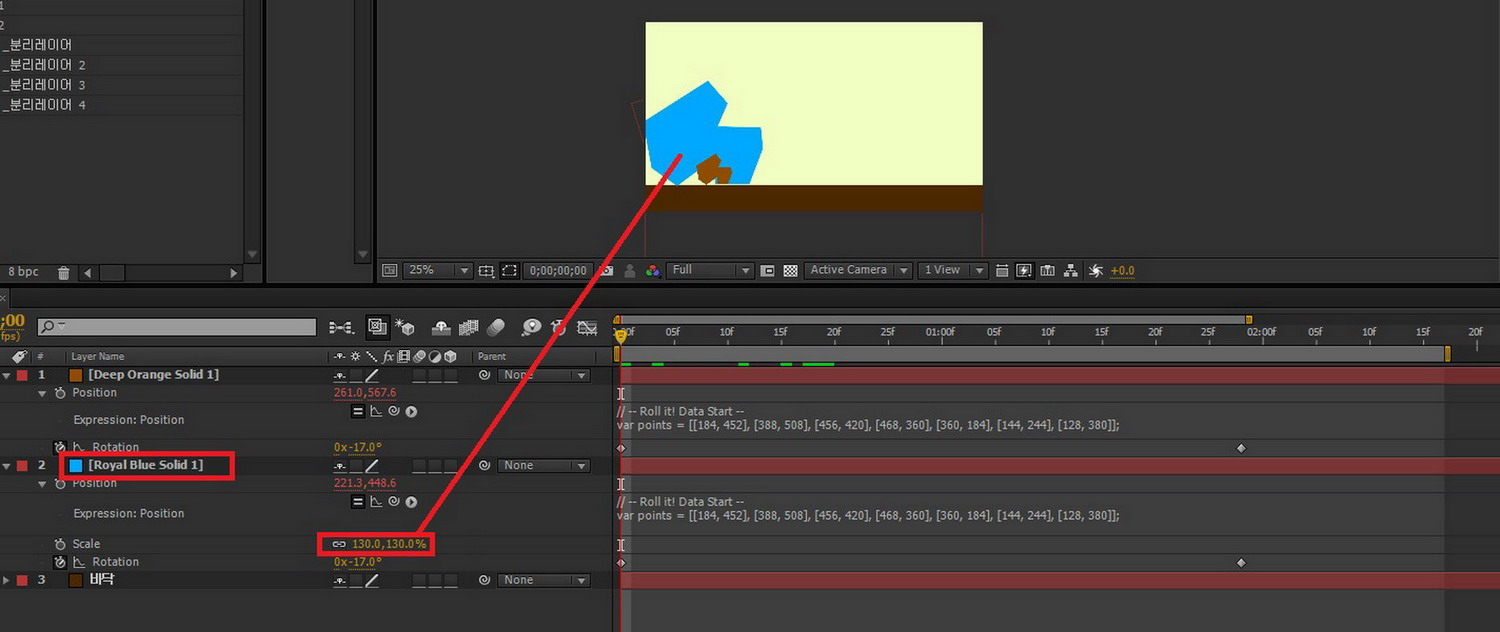Open the 1 View layout dropdown
The image size is (1500, 632).
pyautogui.click(x=953, y=270)
